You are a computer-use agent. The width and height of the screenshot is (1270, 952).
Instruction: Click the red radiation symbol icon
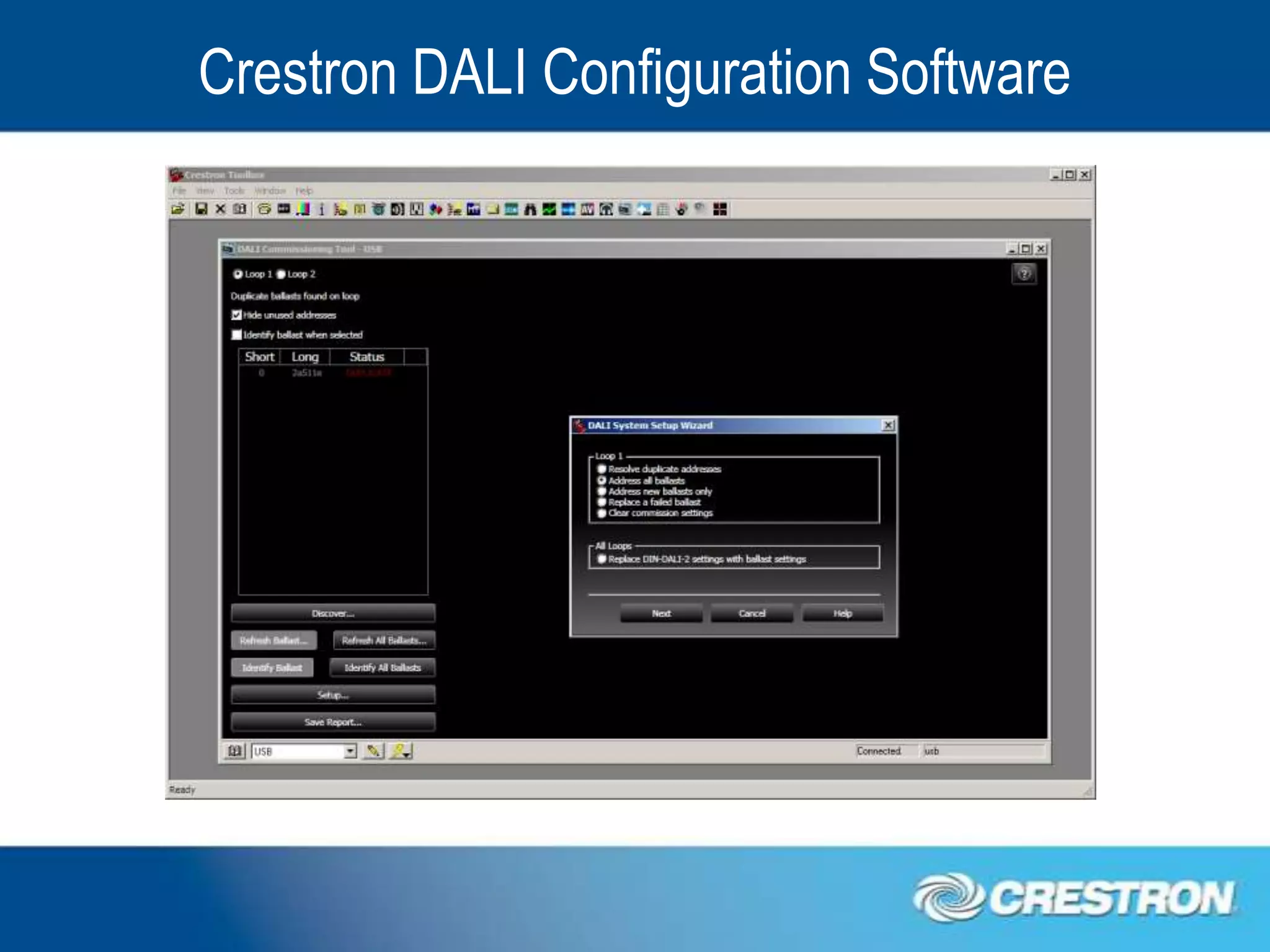coord(682,209)
